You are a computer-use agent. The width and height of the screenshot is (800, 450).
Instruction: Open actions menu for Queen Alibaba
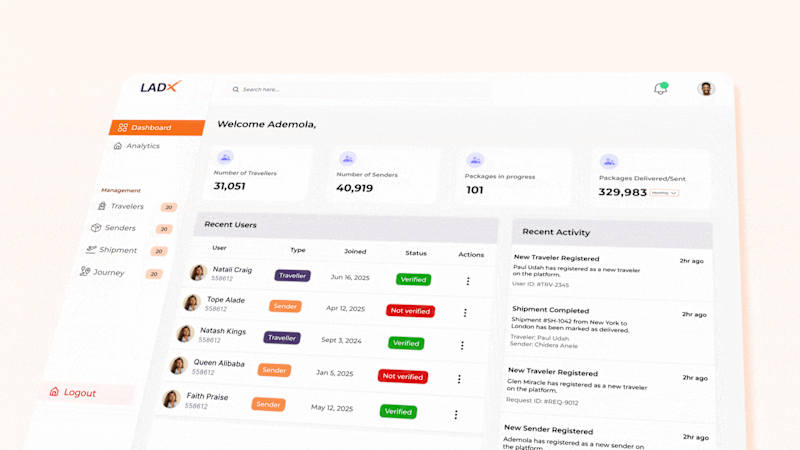pyautogui.click(x=459, y=379)
